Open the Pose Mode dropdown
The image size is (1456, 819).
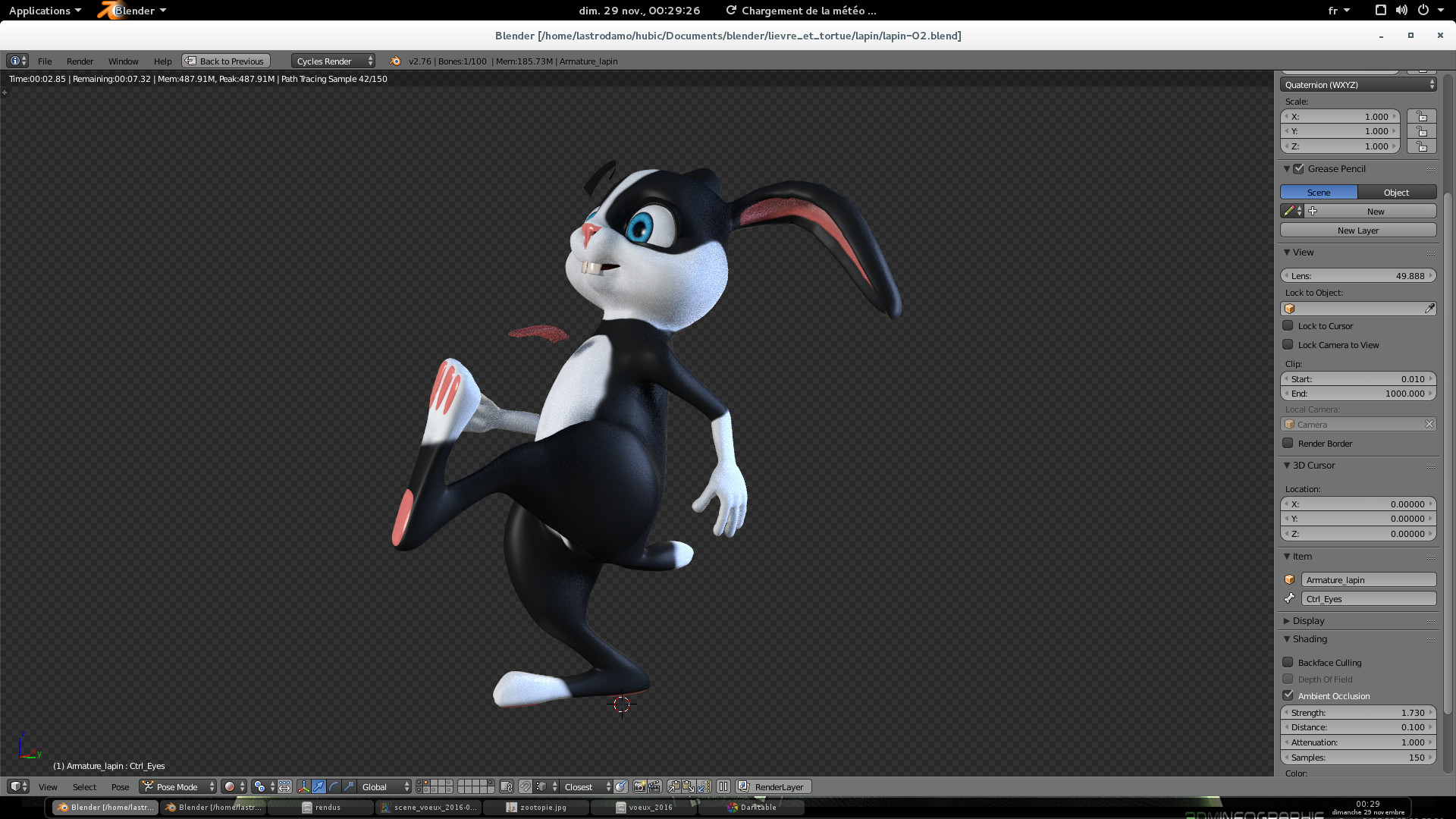click(x=178, y=786)
